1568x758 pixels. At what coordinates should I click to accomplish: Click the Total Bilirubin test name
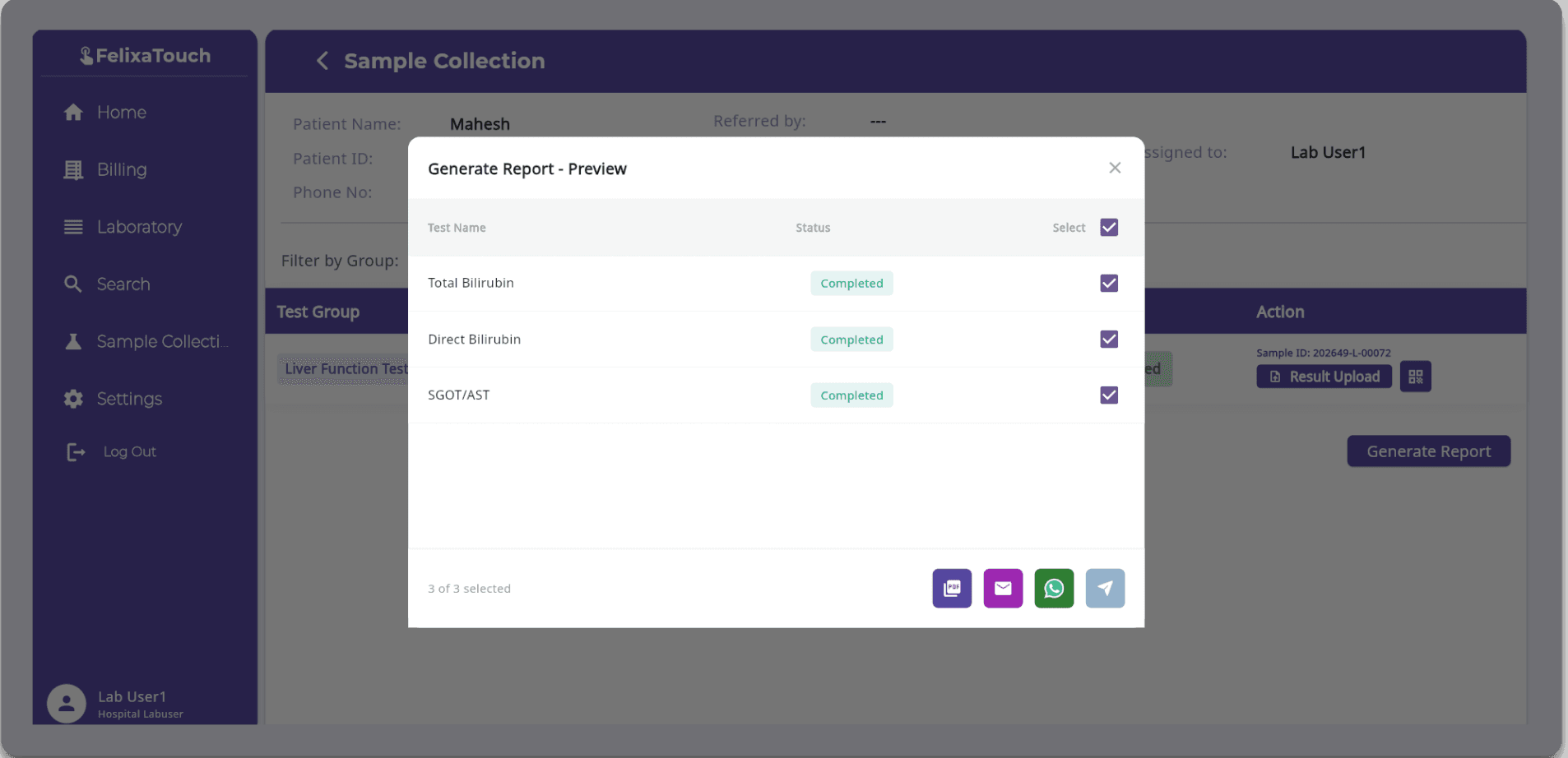471,283
